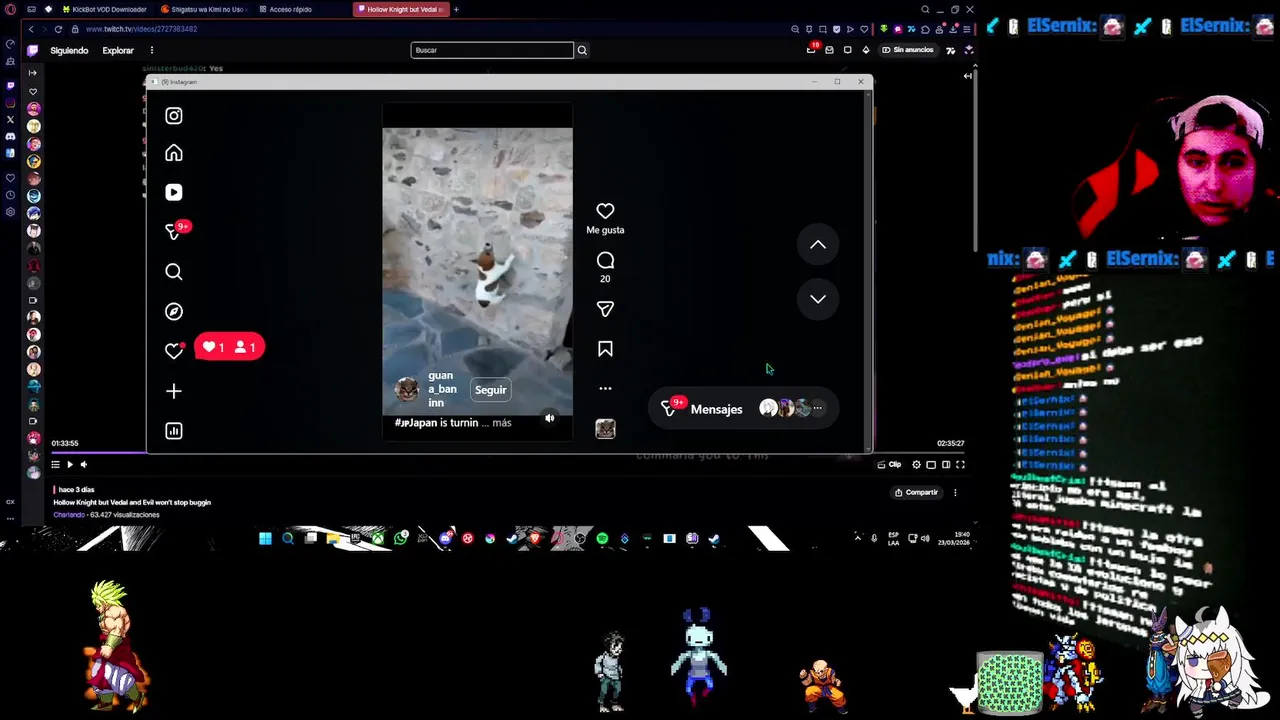Go to the previous reel
This screenshot has height=720, width=1280.
click(818, 244)
